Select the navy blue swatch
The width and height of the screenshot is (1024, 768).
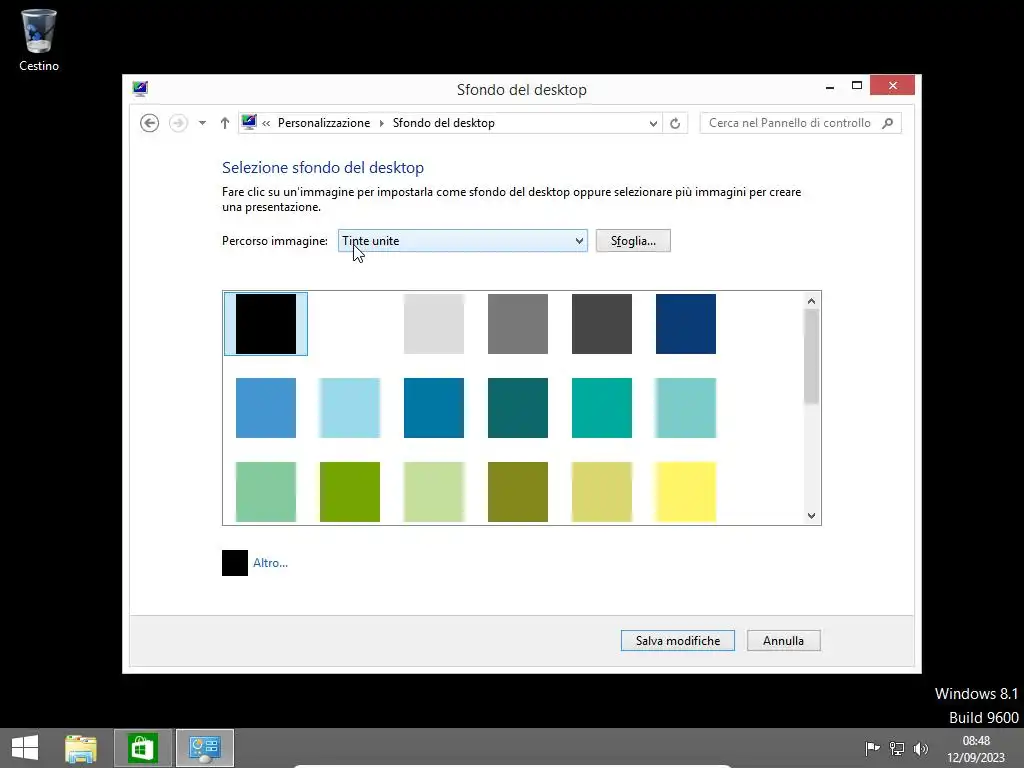(686, 324)
